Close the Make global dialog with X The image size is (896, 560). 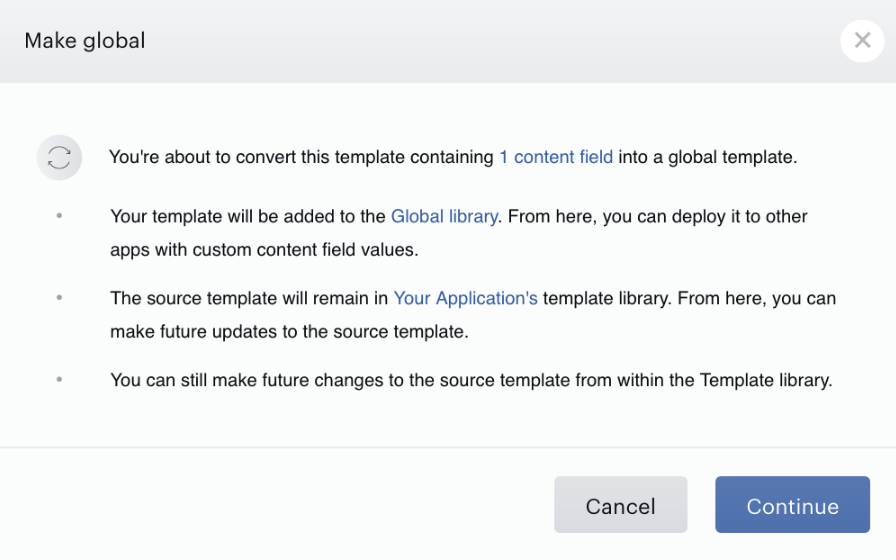pos(862,41)
